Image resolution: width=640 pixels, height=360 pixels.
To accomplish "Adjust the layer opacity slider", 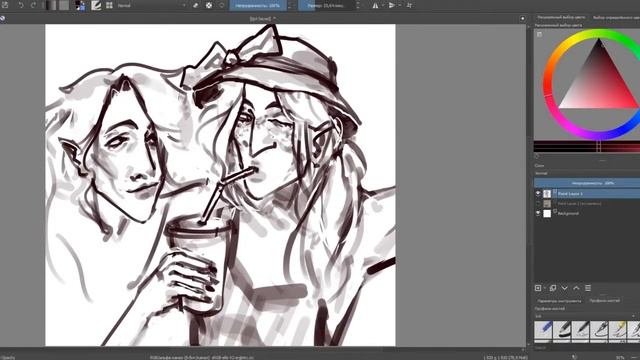I will click(587, 183).
